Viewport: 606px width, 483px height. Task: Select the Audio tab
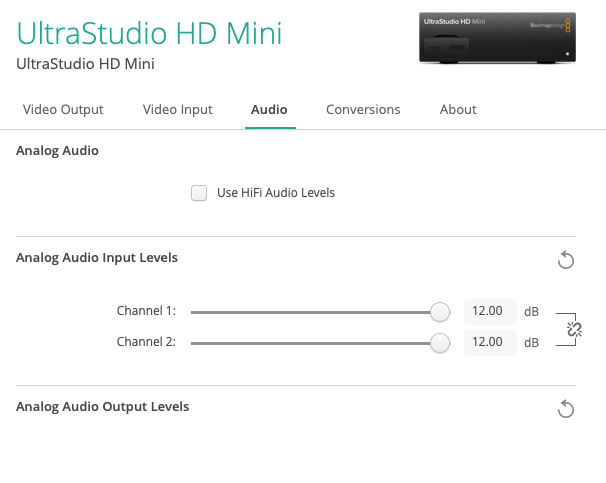pyautogui.click(x=269, y=109)
